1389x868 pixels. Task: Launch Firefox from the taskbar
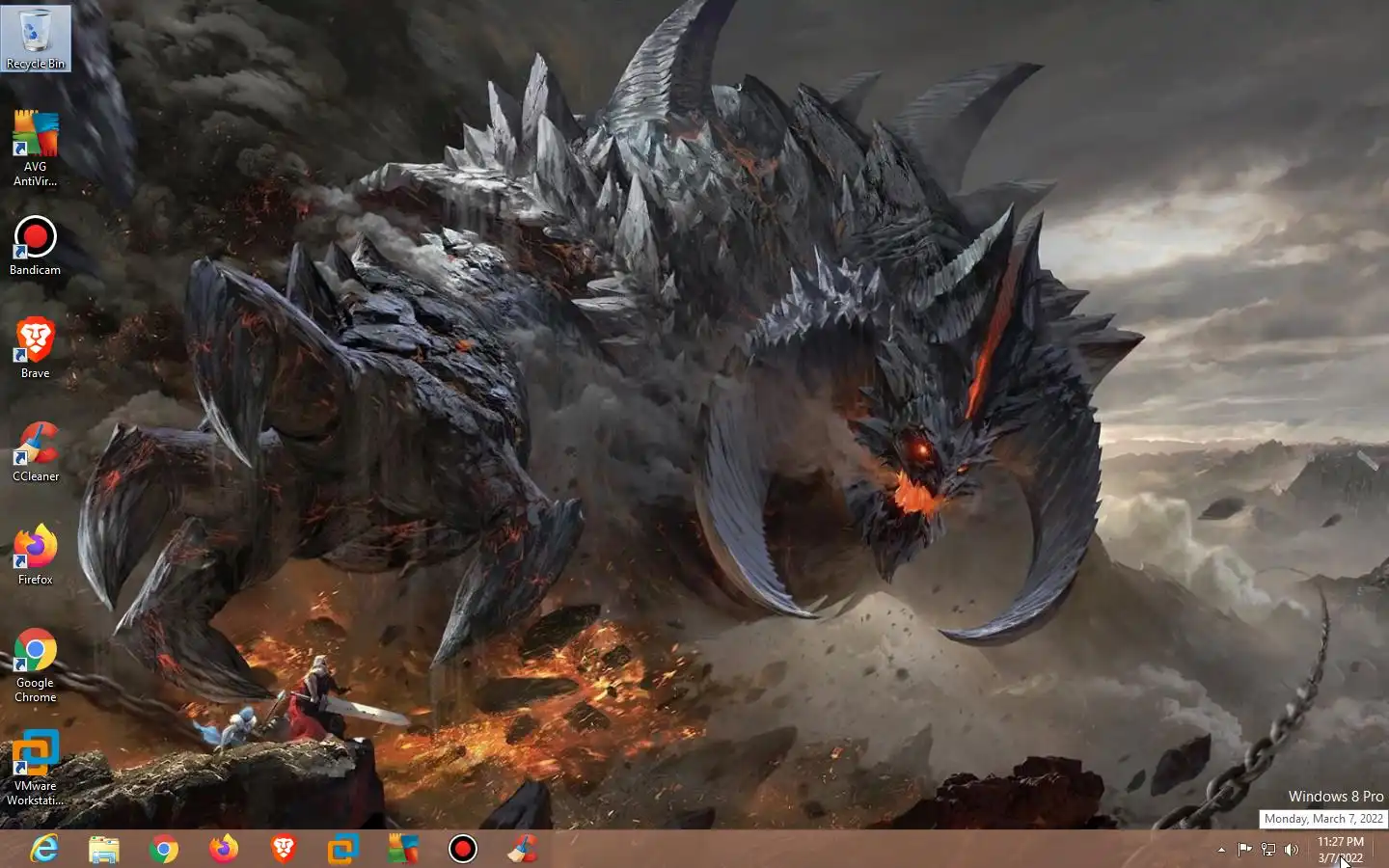pos(224,849)
